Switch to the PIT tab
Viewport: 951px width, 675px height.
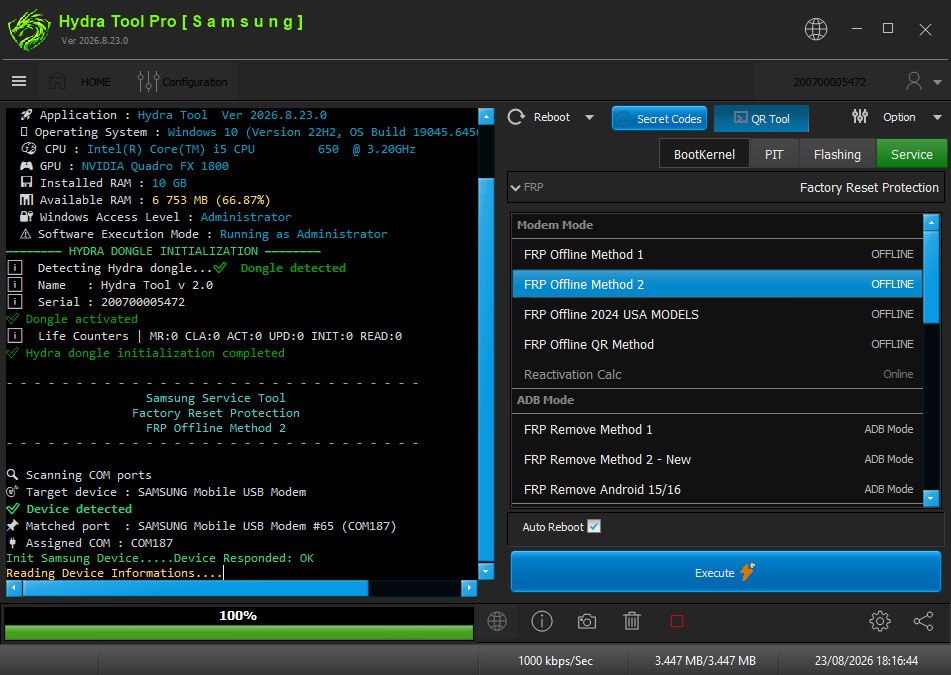pyautogui.click(x=774, y=154)
